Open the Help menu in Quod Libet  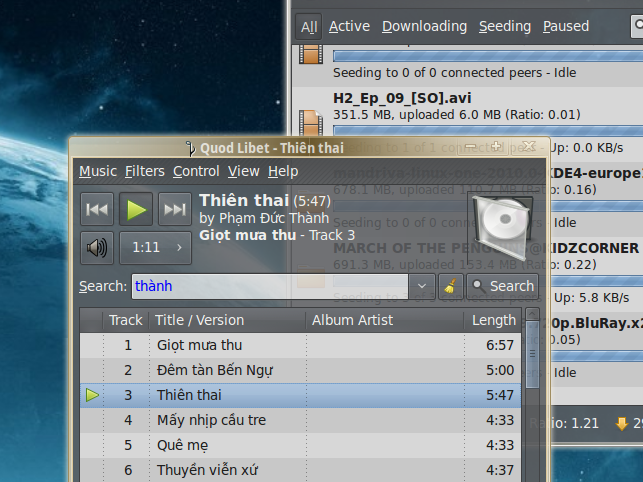pyautogui.click(x=283, y=171)
